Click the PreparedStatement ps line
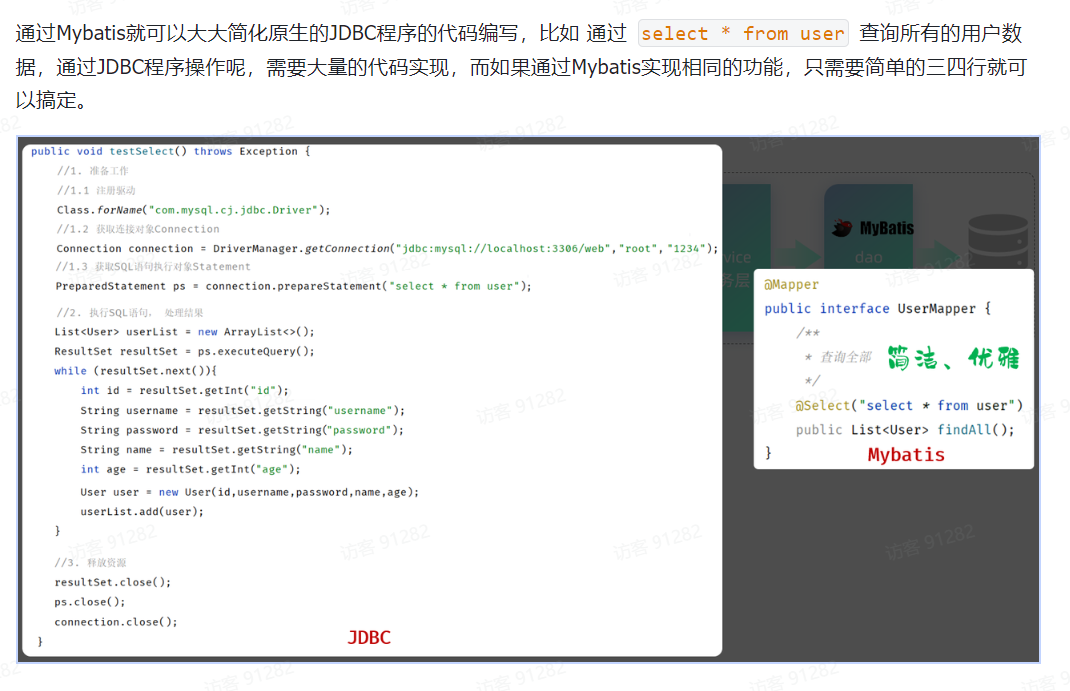This screenshot has height=691, width=1070. click(293, 286)
